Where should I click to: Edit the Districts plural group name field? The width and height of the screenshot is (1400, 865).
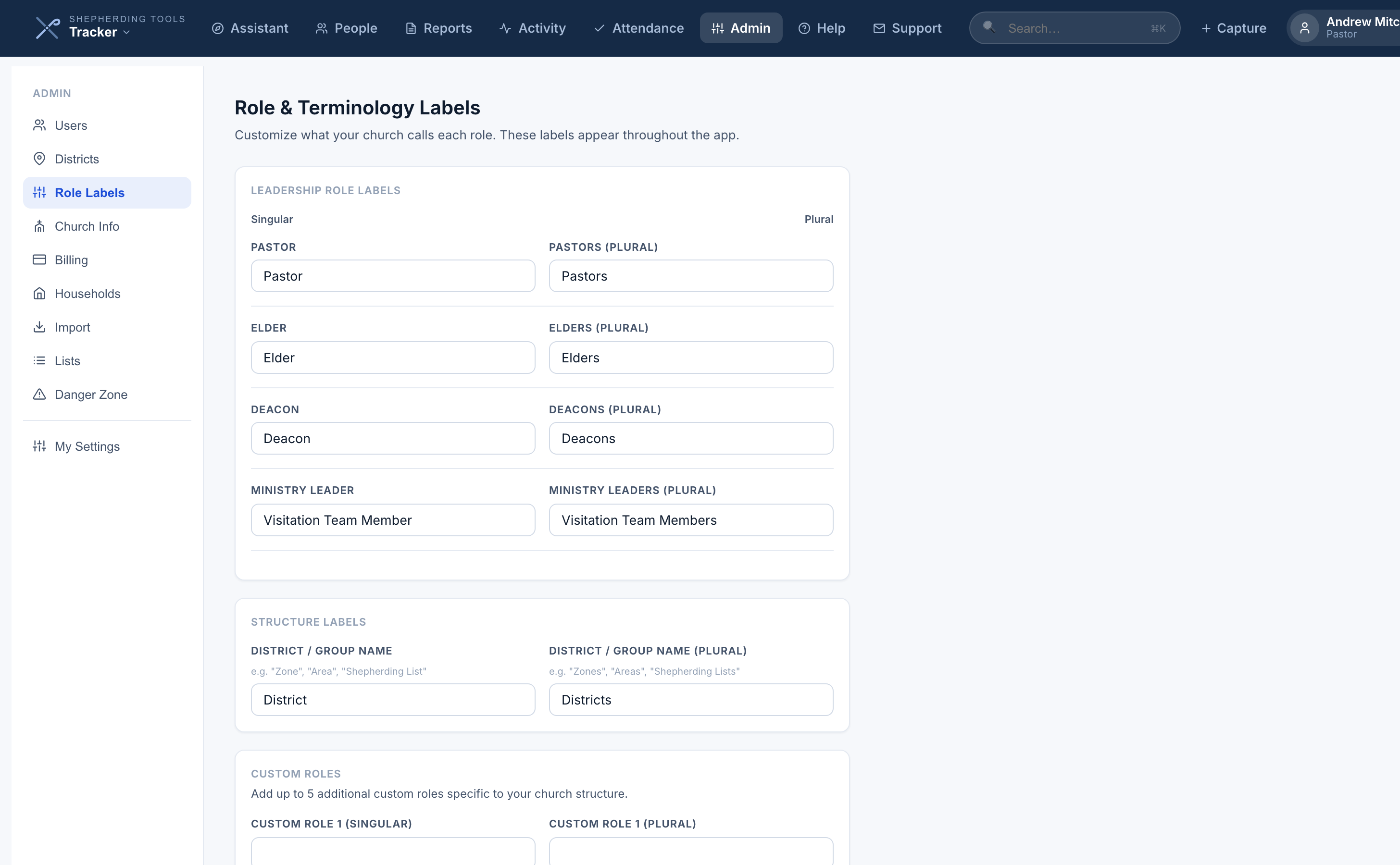(691, 700)
